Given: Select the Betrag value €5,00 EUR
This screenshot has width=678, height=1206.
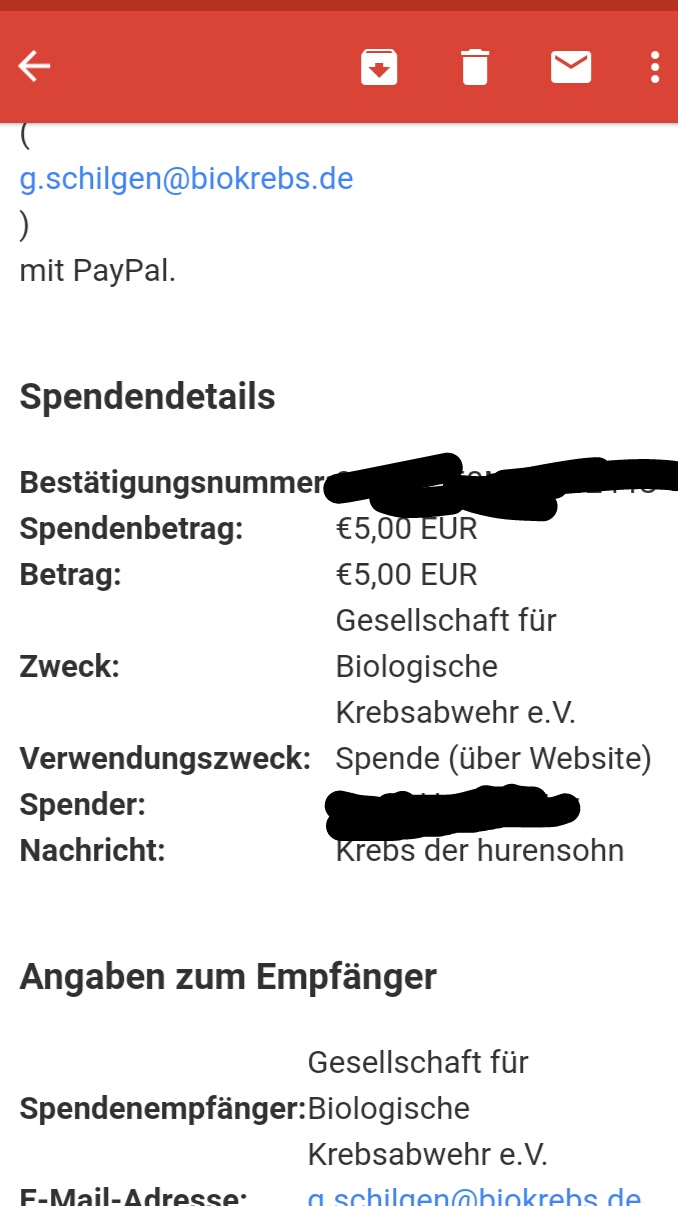Looking at the screenshot, I should coord(406,575).
